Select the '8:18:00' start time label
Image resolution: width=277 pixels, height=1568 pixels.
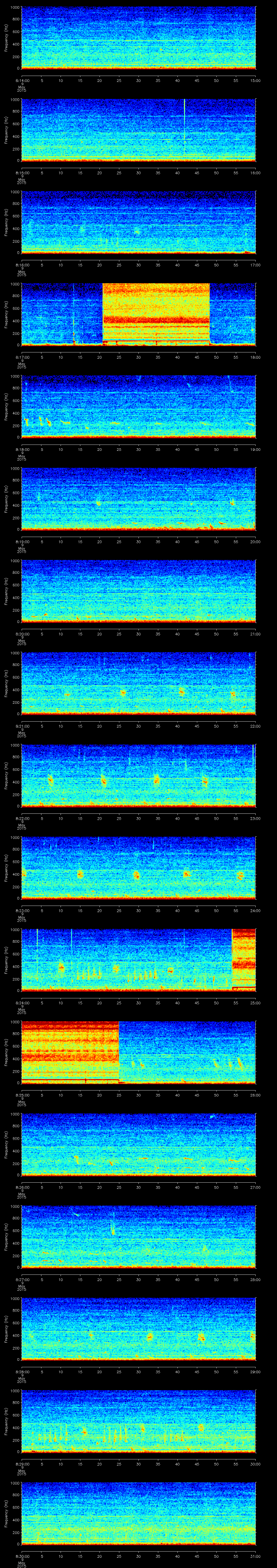(22, 449)
